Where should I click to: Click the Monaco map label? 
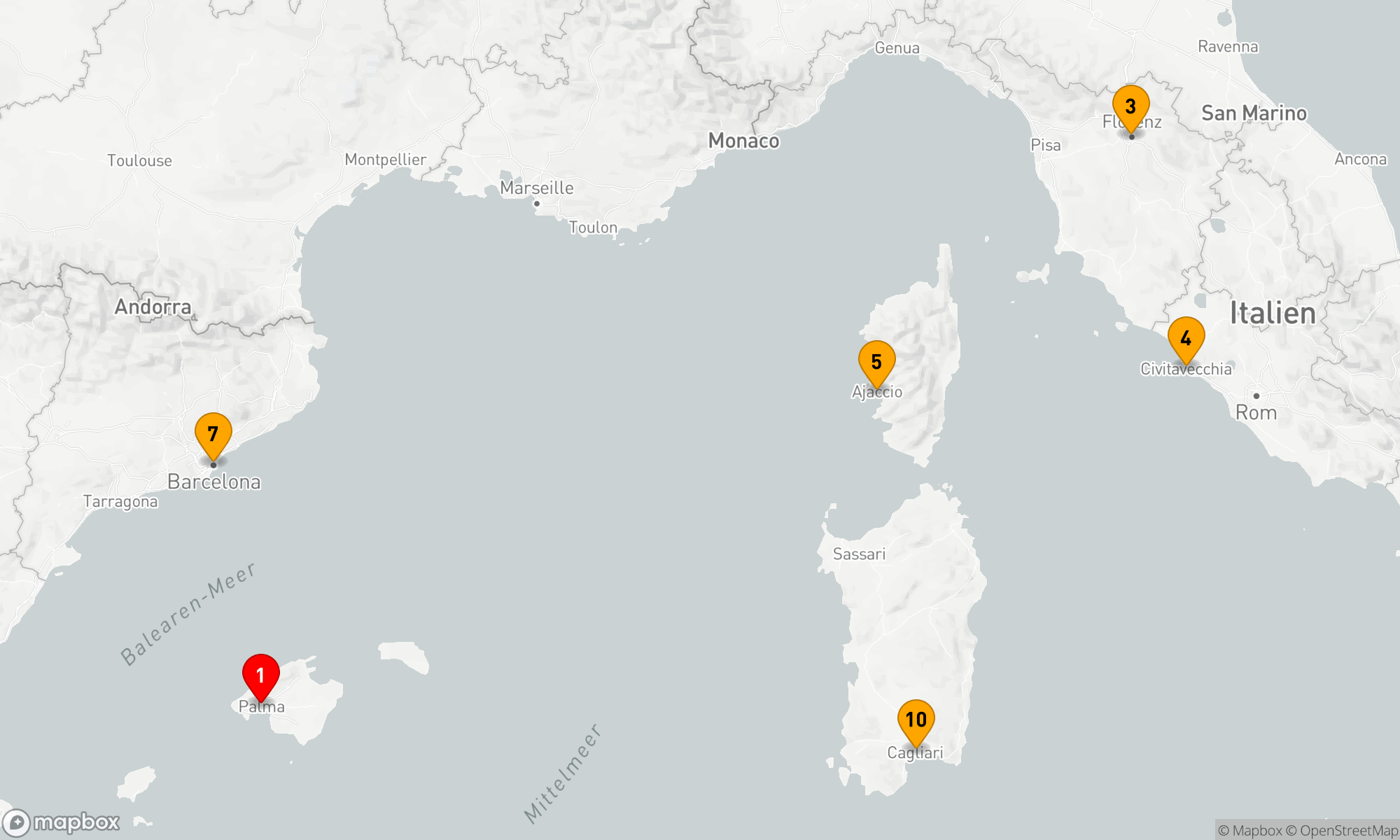[743, 141]
